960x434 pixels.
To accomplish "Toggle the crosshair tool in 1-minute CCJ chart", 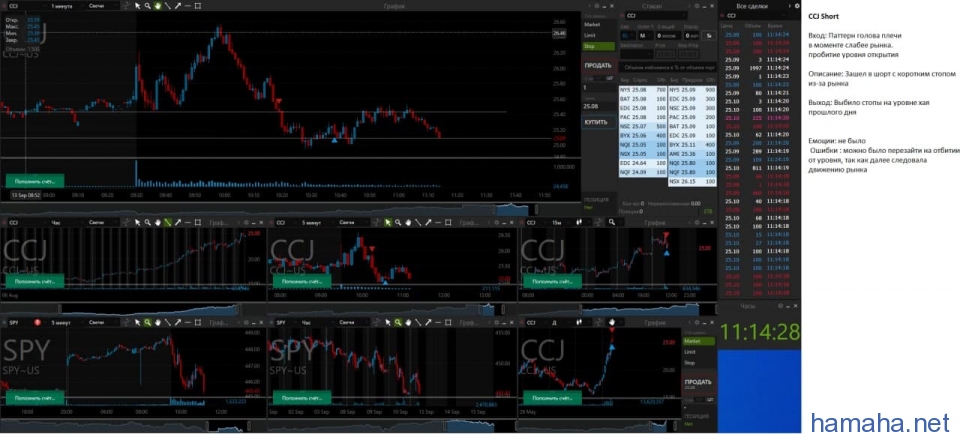I will tap(126, 6).
